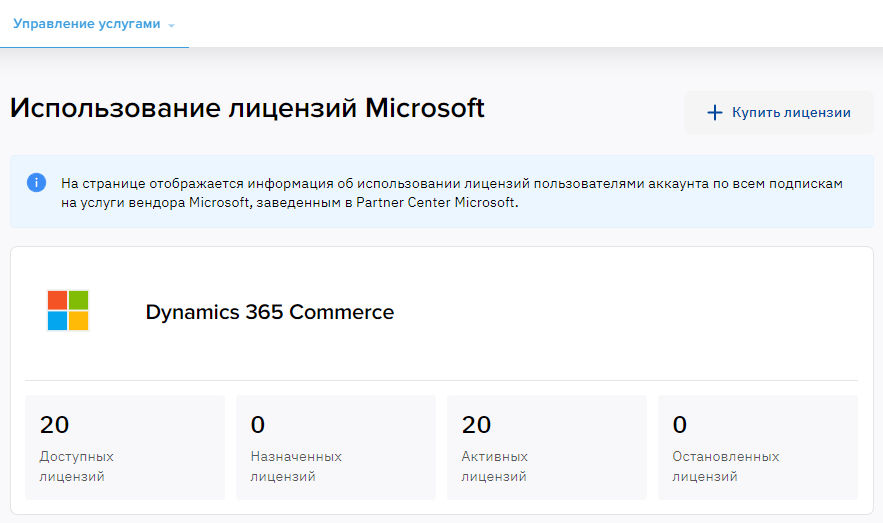Click the number 20 above Активных лицензий

click(476, 424)
